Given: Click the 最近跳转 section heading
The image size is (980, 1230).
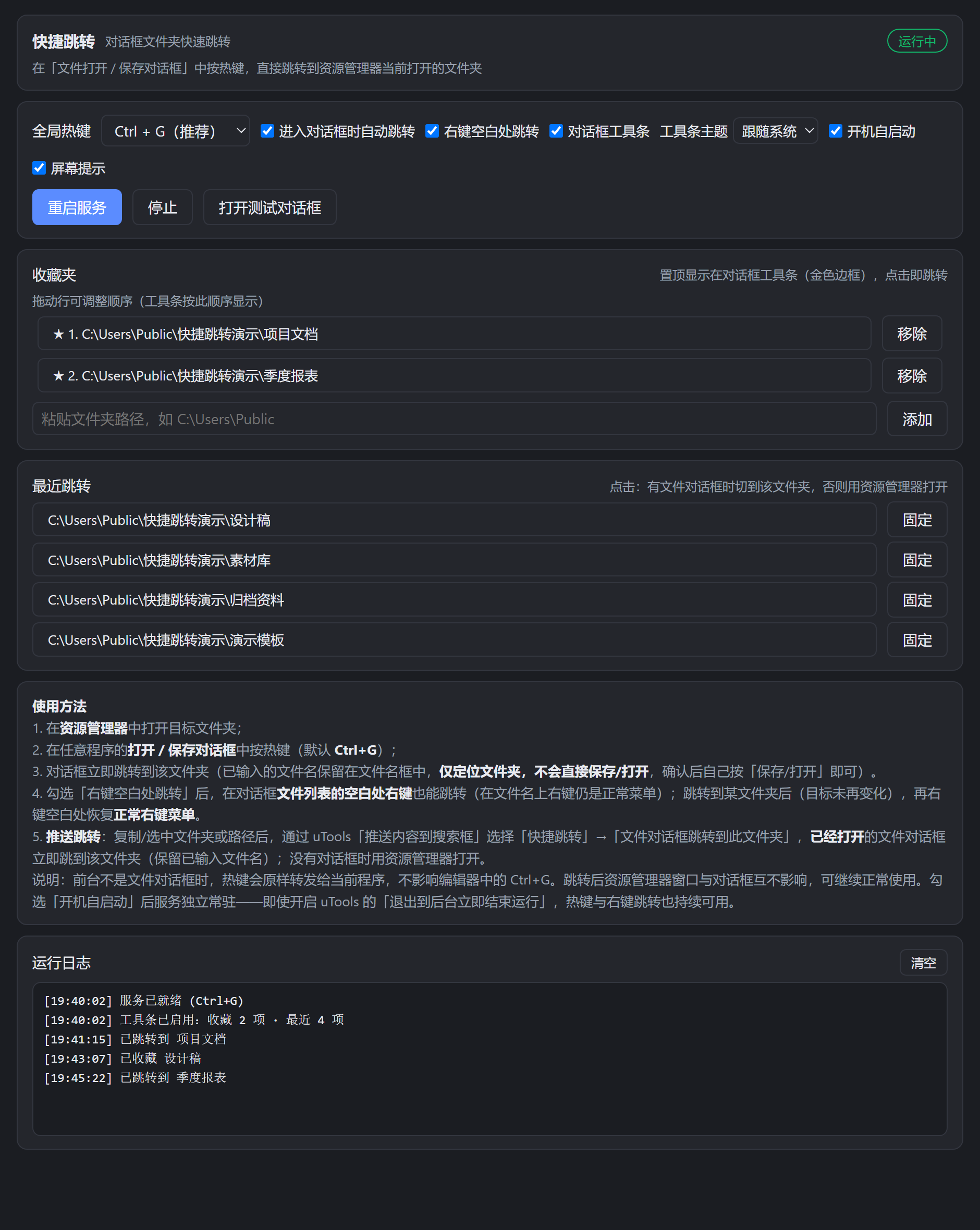Looking at the screenshot, I should [x=62, y=486].
